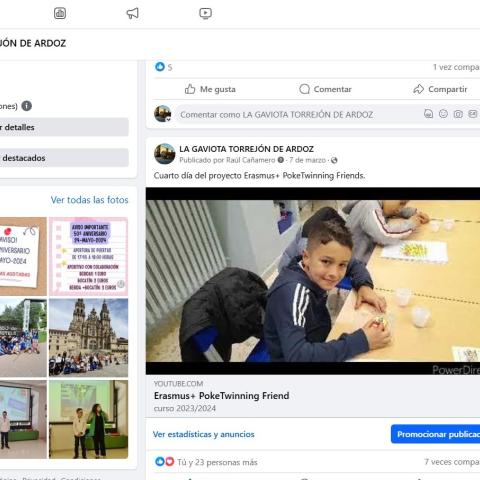Click the blue like reaction icon beside 5

click(x=160, y=67)
